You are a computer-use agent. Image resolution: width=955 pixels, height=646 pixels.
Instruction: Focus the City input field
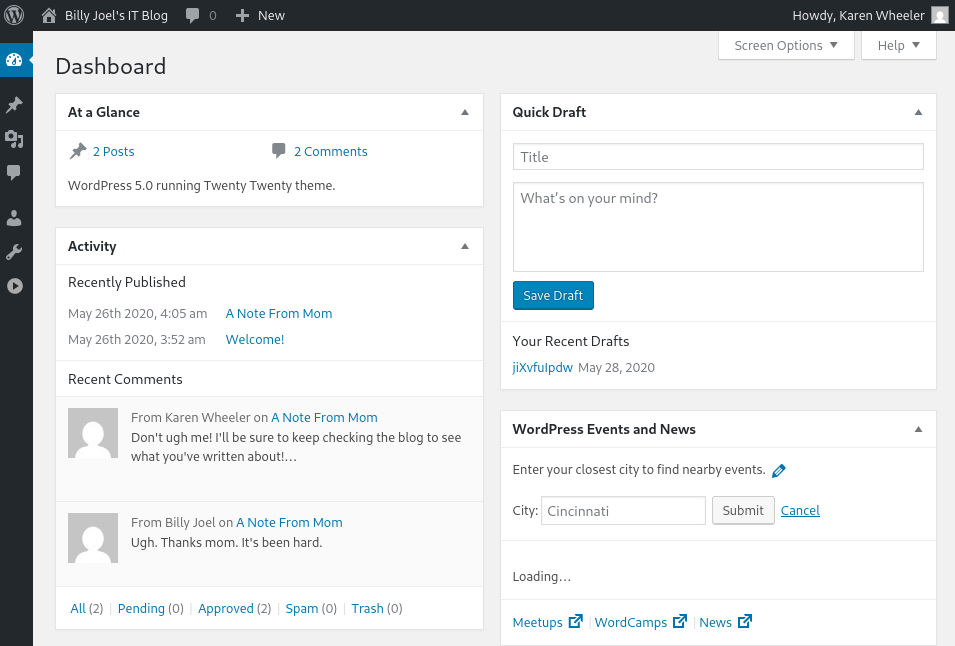[623, 510]
